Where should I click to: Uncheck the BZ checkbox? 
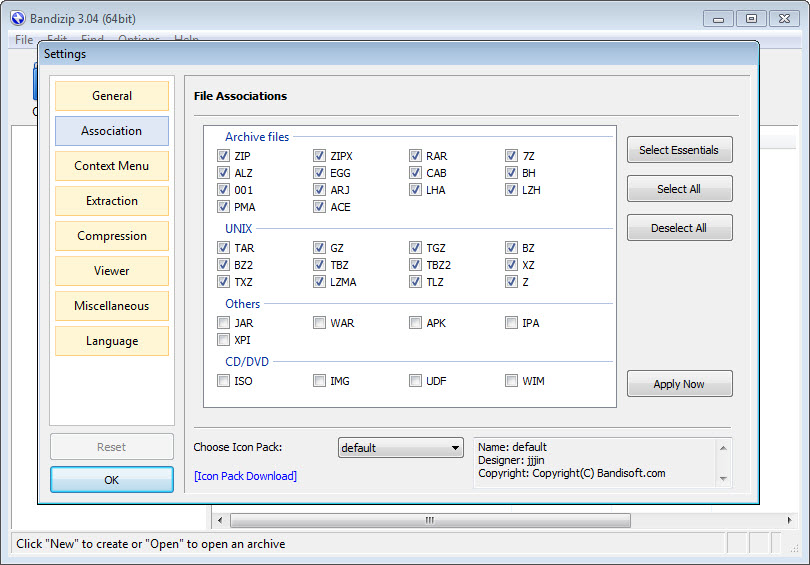(511, 247)
